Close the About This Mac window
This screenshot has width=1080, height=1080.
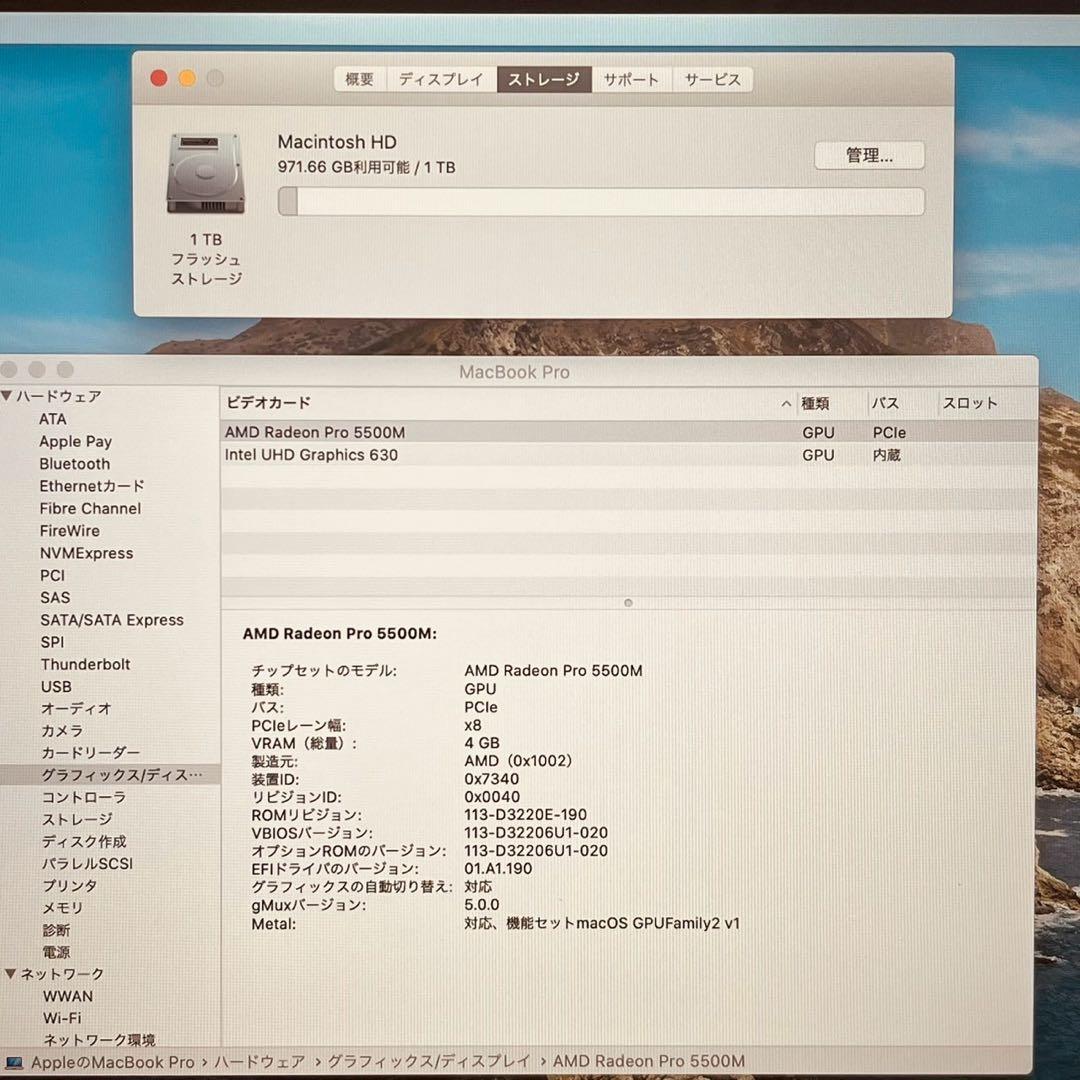[159, 79]
